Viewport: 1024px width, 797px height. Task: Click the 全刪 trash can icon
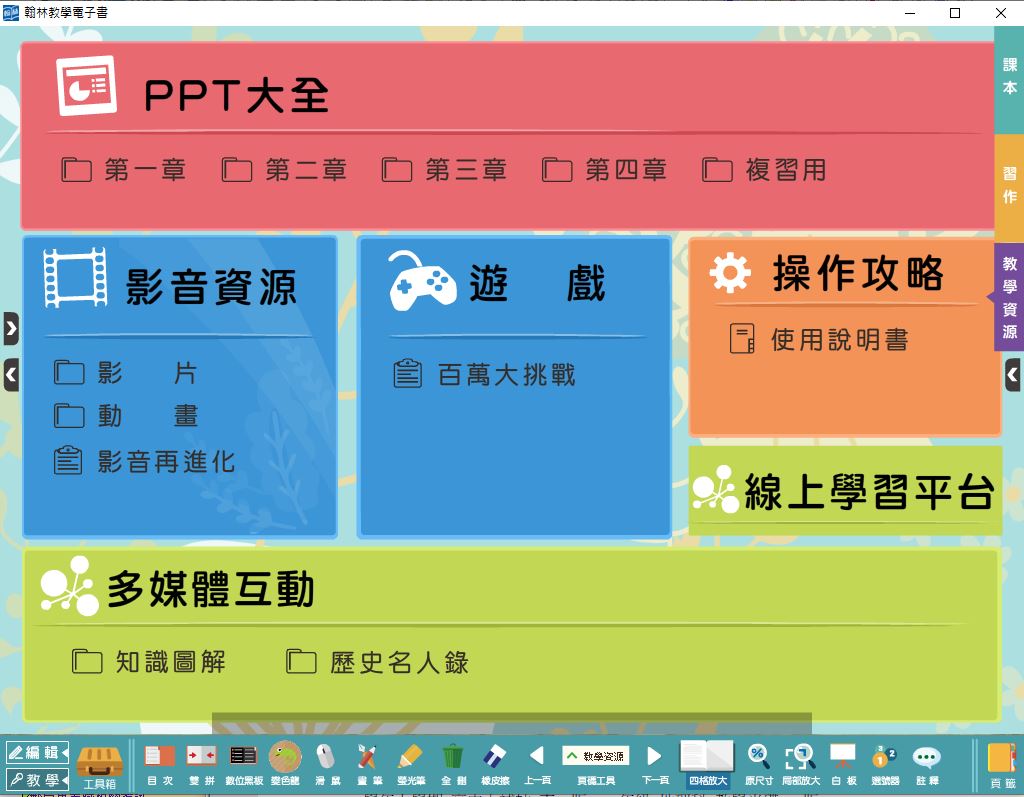(453, 763)
